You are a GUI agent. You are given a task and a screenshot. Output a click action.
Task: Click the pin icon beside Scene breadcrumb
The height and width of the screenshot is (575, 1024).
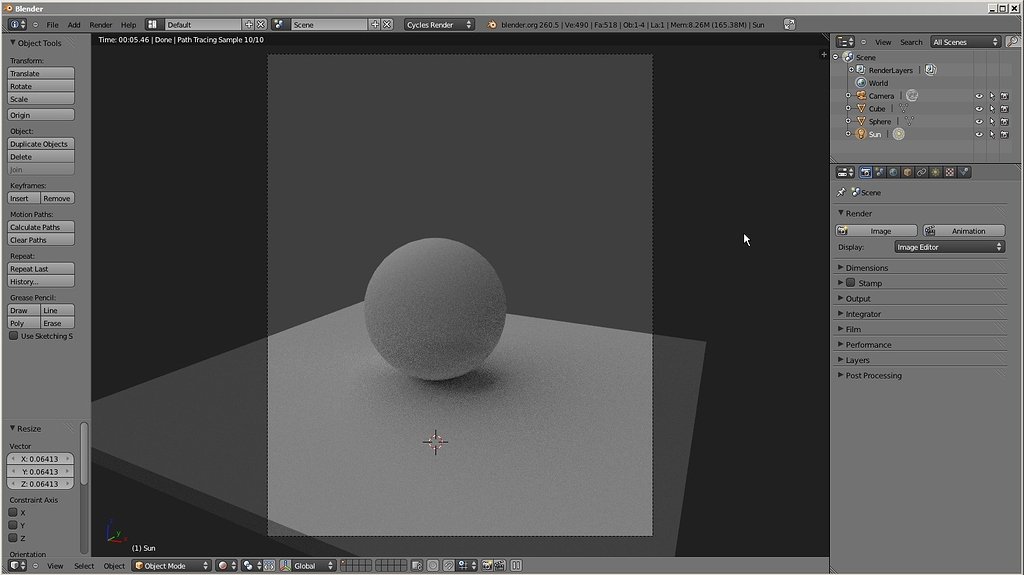point(841,192)
